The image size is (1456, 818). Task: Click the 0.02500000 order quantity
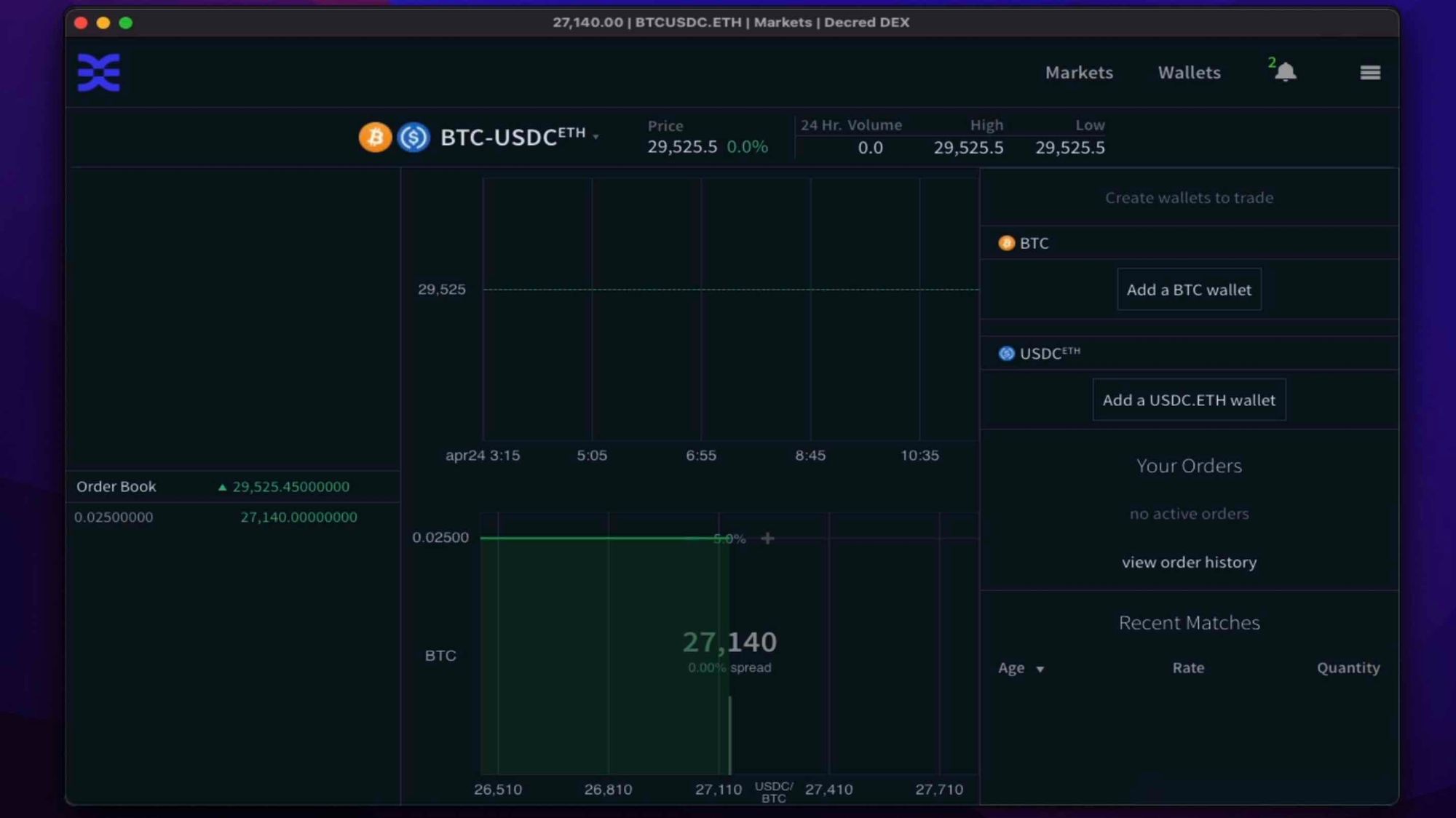[114, 517]
